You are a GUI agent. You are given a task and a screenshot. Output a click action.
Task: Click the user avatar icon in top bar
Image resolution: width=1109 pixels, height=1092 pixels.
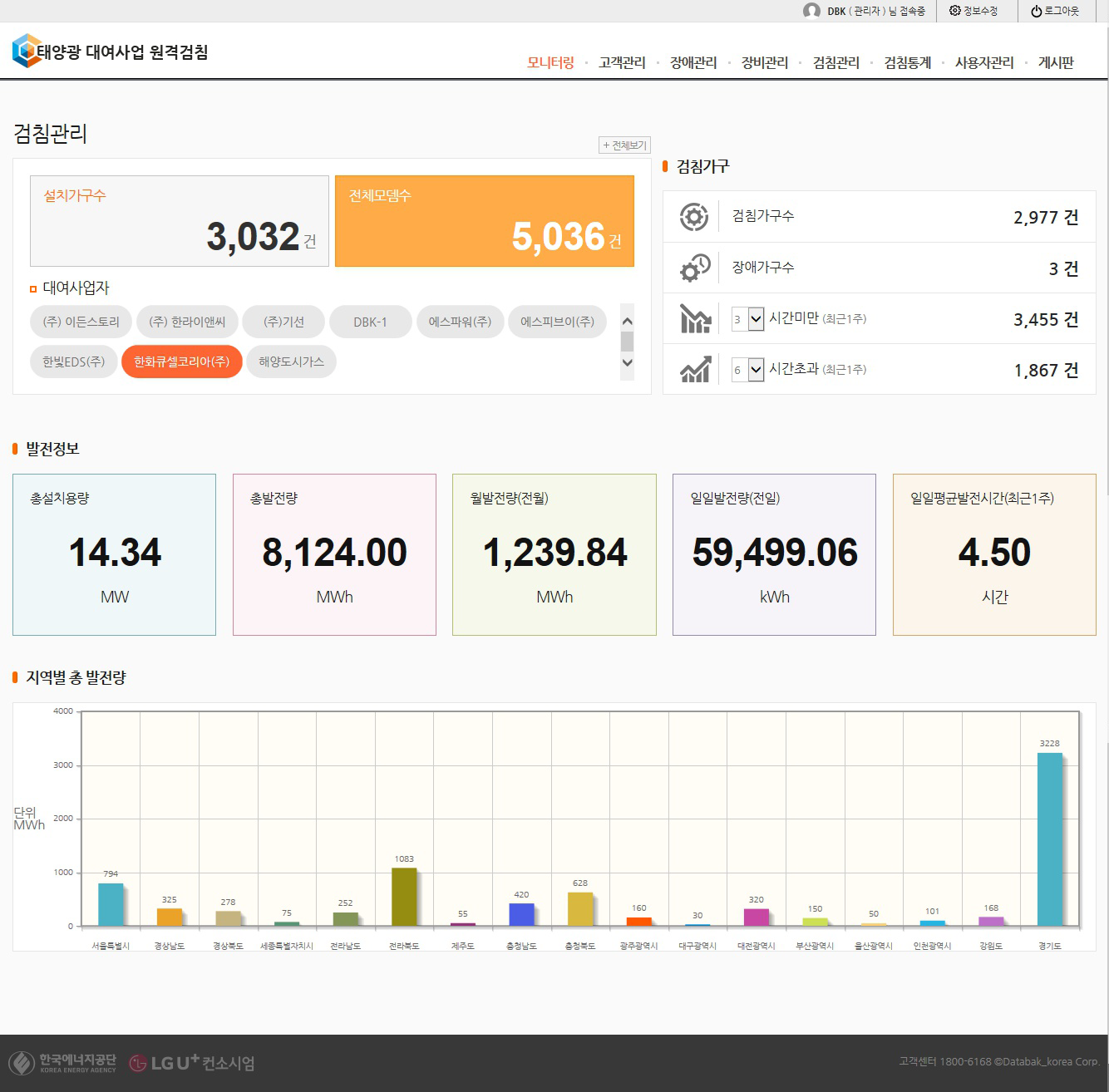pyautogui.click(x=811, y=11)
